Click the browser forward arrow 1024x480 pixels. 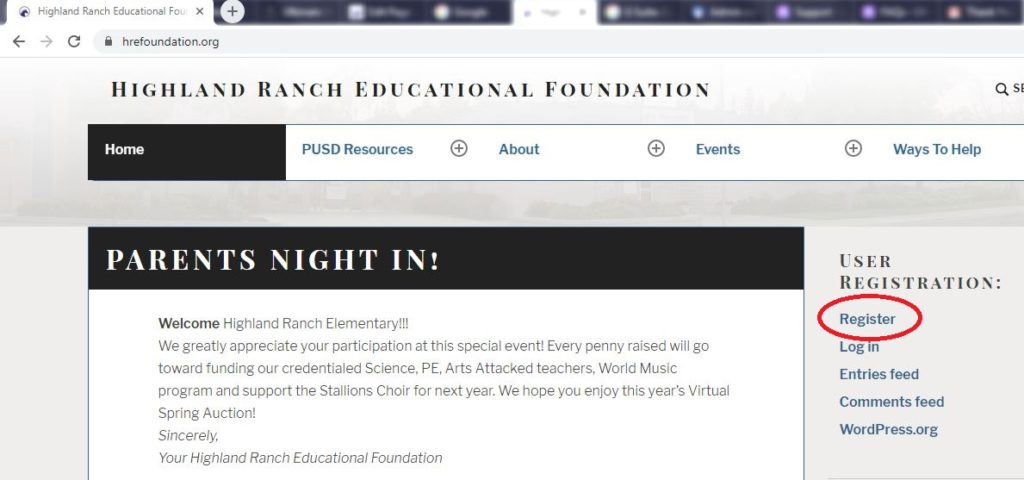pyautogui.click(x=46, y=42)
